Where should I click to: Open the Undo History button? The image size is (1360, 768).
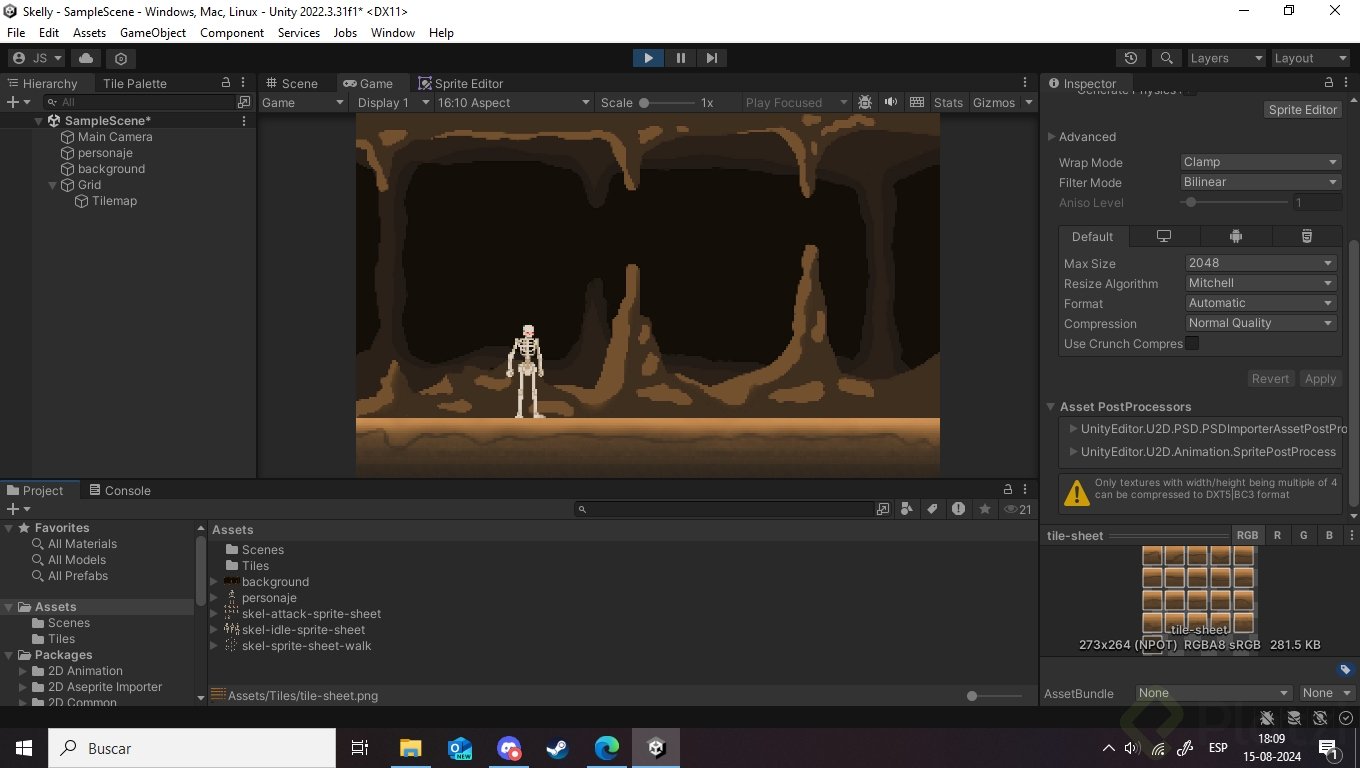pos(1131,58)
